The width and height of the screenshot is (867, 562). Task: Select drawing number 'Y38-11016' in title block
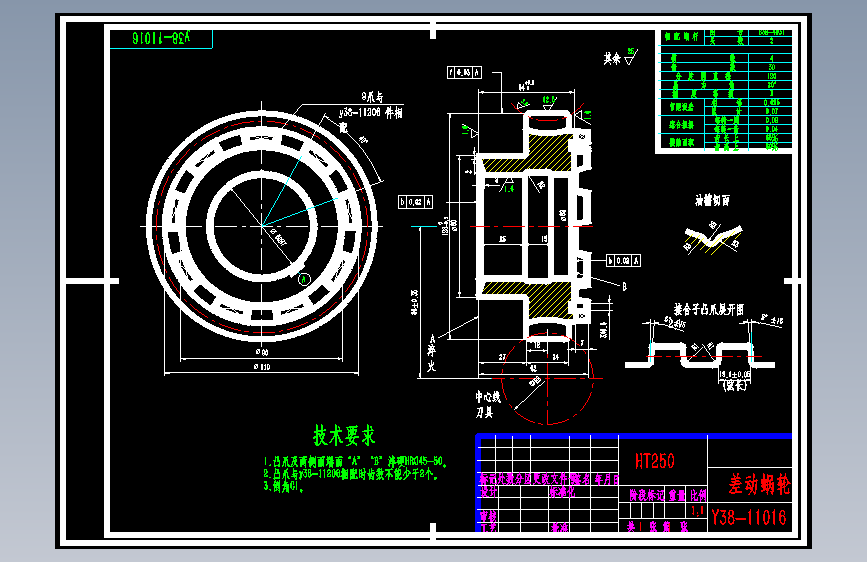click(749, 518)
